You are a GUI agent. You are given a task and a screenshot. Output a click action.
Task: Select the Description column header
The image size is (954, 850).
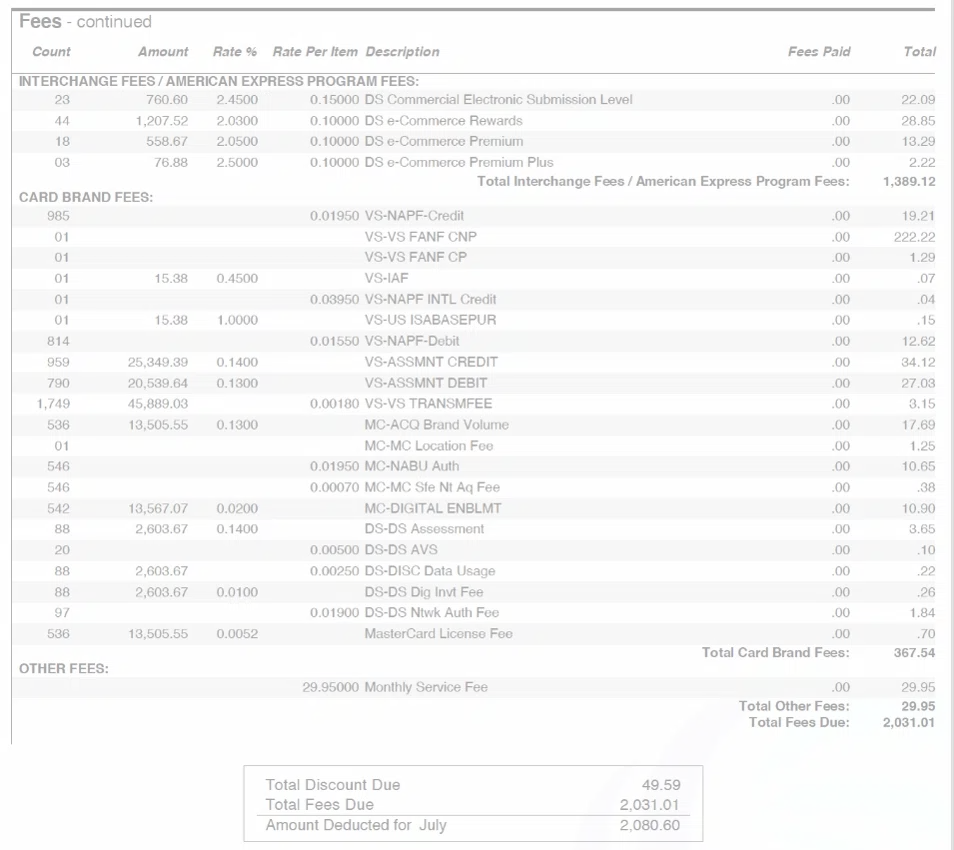[x=402, y=51]
